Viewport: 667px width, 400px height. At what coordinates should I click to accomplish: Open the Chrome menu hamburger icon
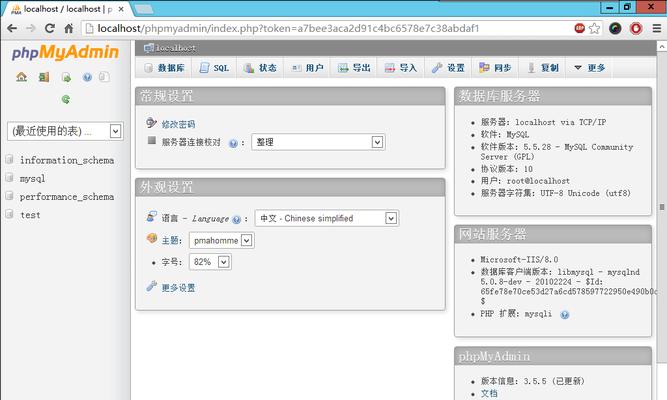coord(656,29)
